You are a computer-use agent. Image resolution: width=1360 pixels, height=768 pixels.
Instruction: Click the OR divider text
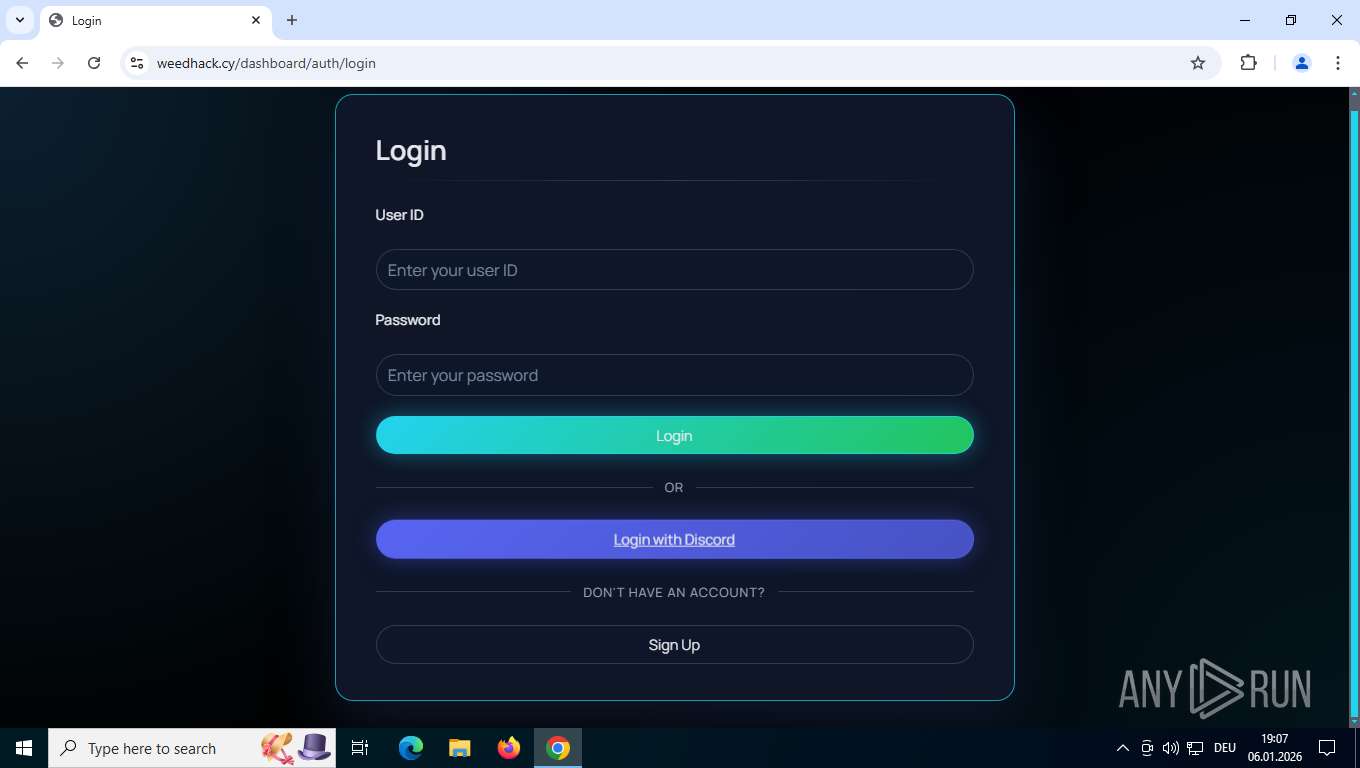pyautogui.click(x=674, y=487)
